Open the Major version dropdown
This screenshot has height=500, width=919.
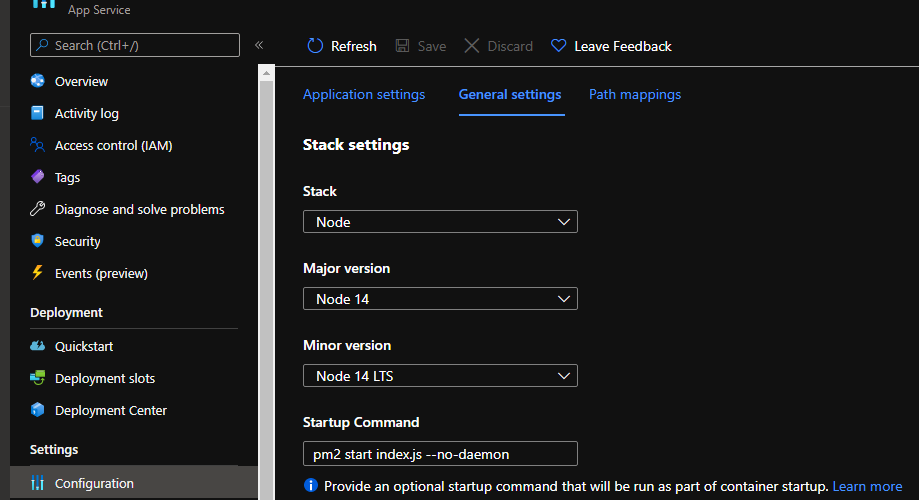(x=440, y=298)
